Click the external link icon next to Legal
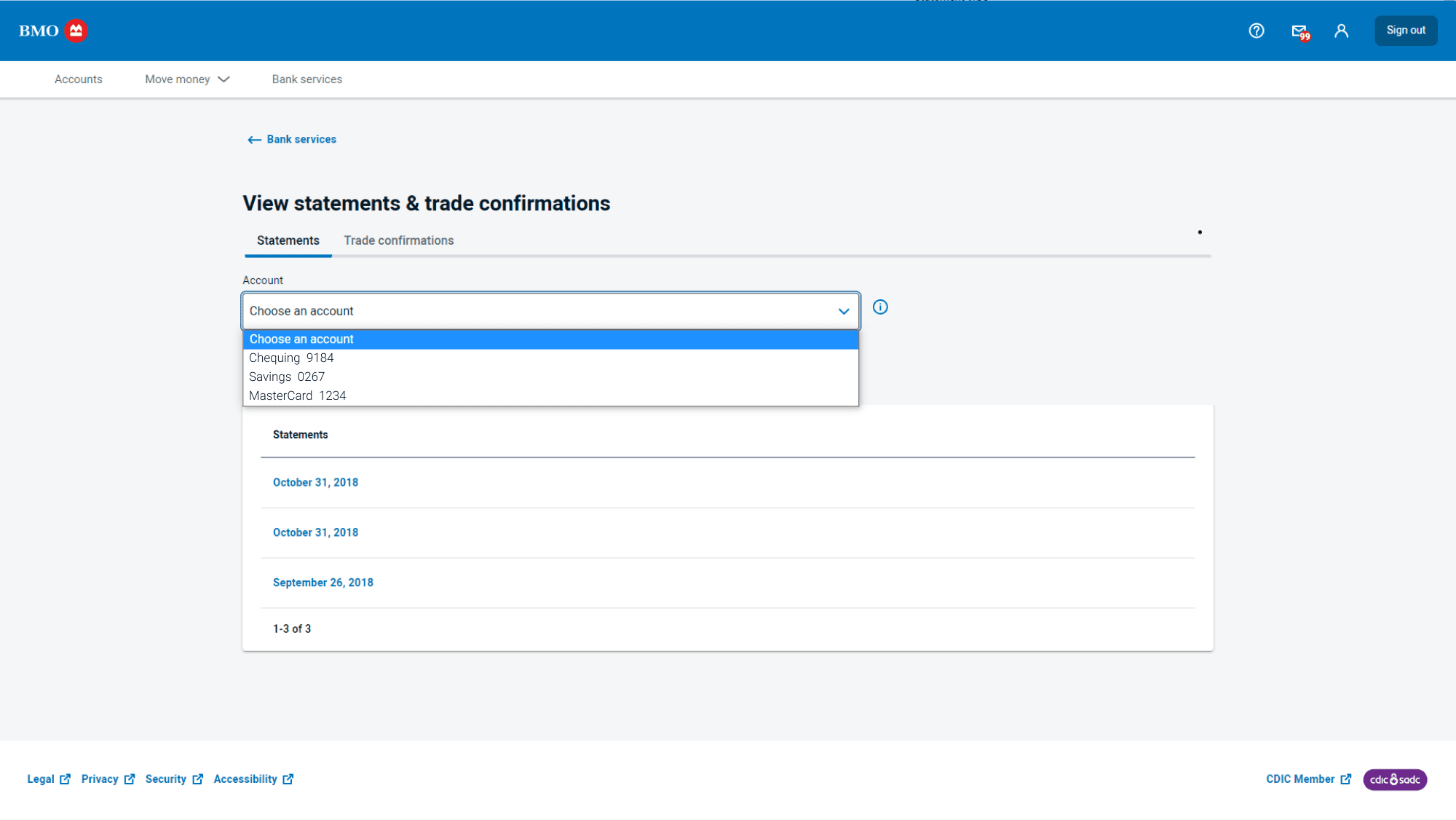Screen dimensions: 1456x820 pyautogui.click(x=65, y=779)
